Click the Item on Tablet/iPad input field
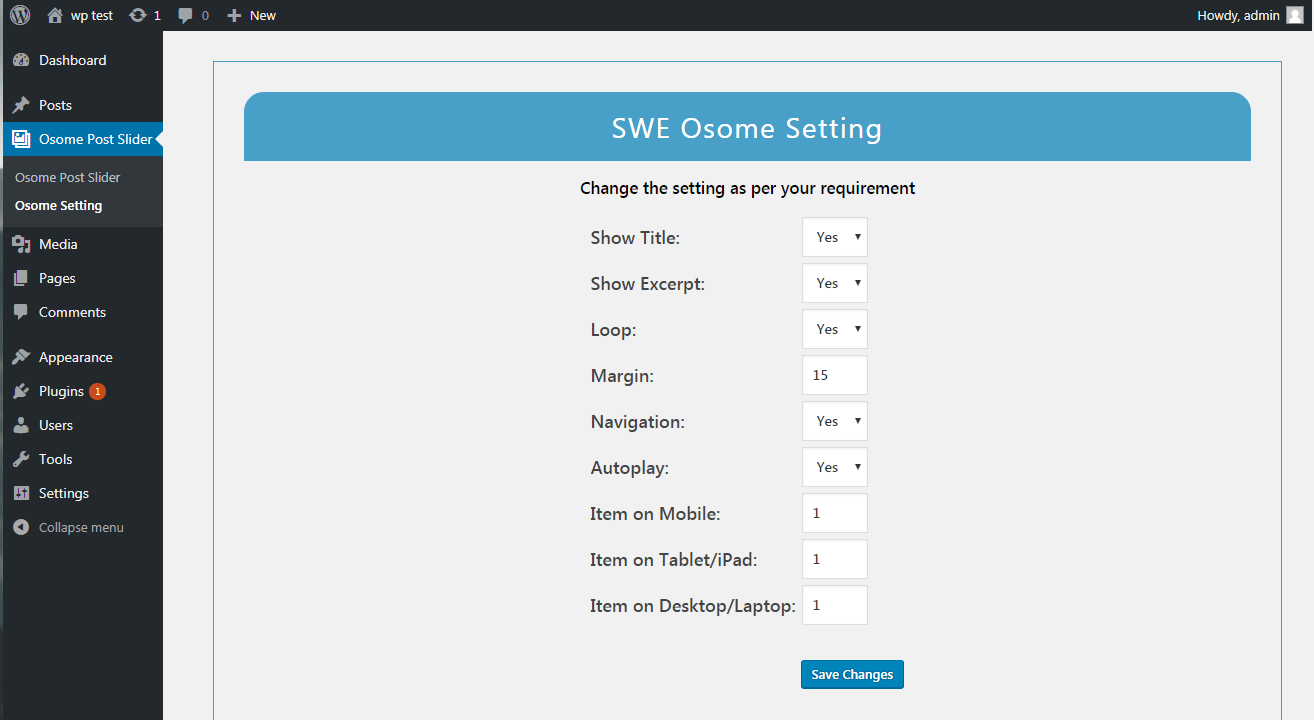 click(835, 559)
